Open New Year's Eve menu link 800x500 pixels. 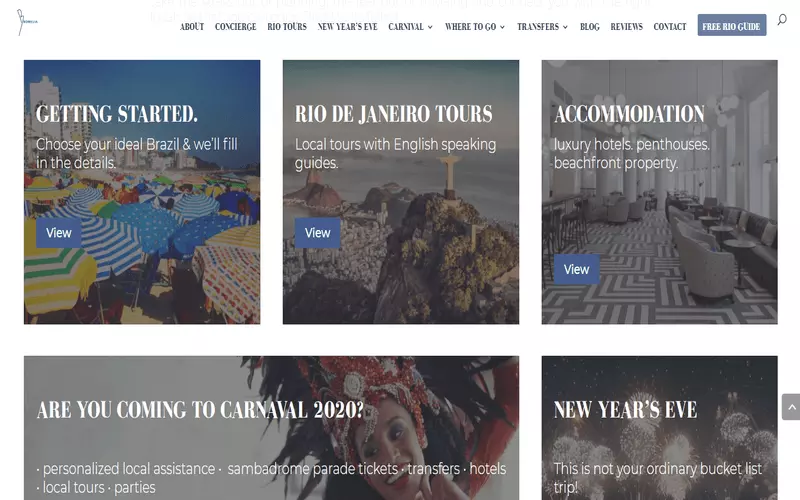[347, 27]
